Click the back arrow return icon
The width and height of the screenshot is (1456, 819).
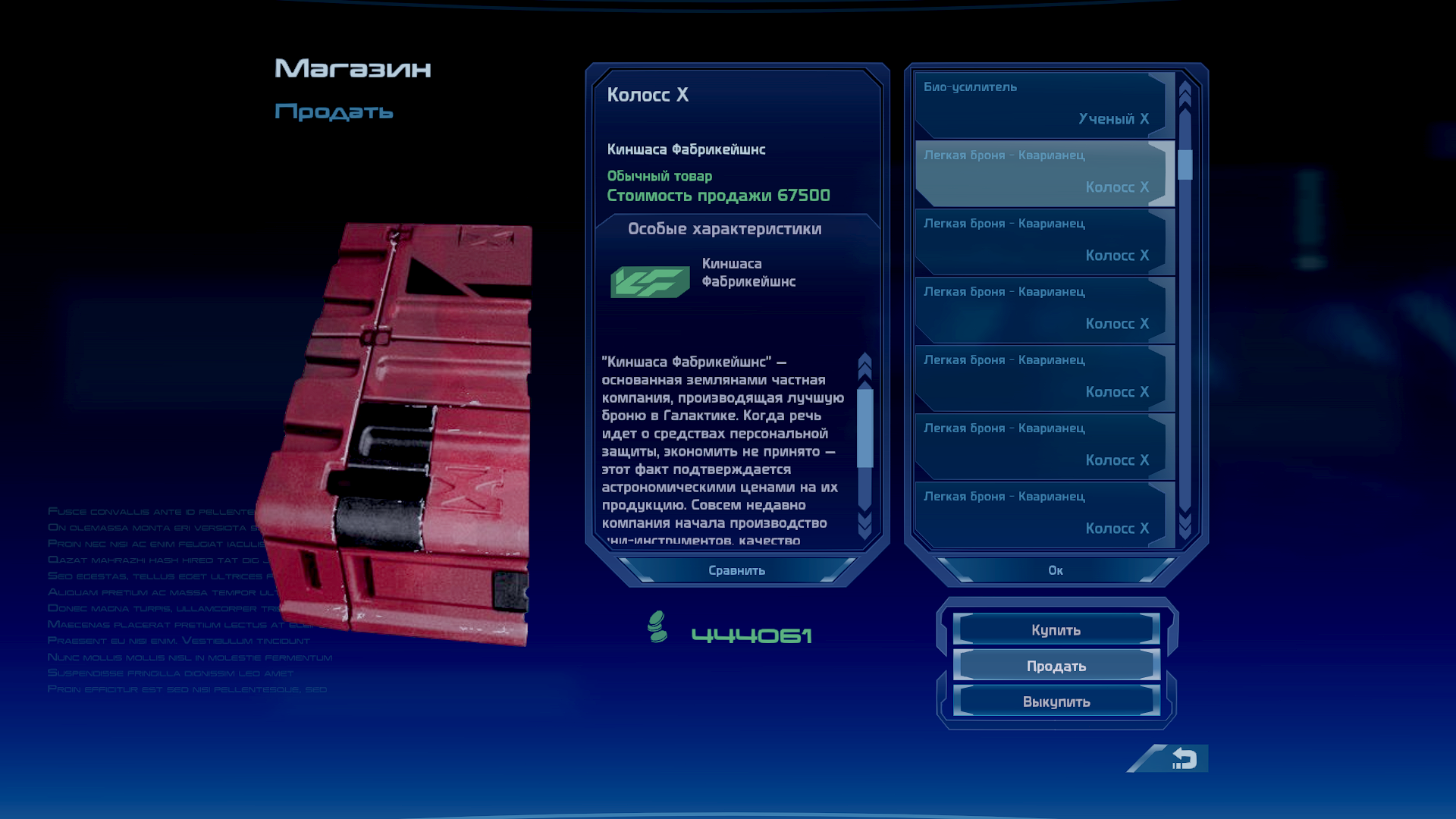pyautogui.click(x=1184, y=758)
